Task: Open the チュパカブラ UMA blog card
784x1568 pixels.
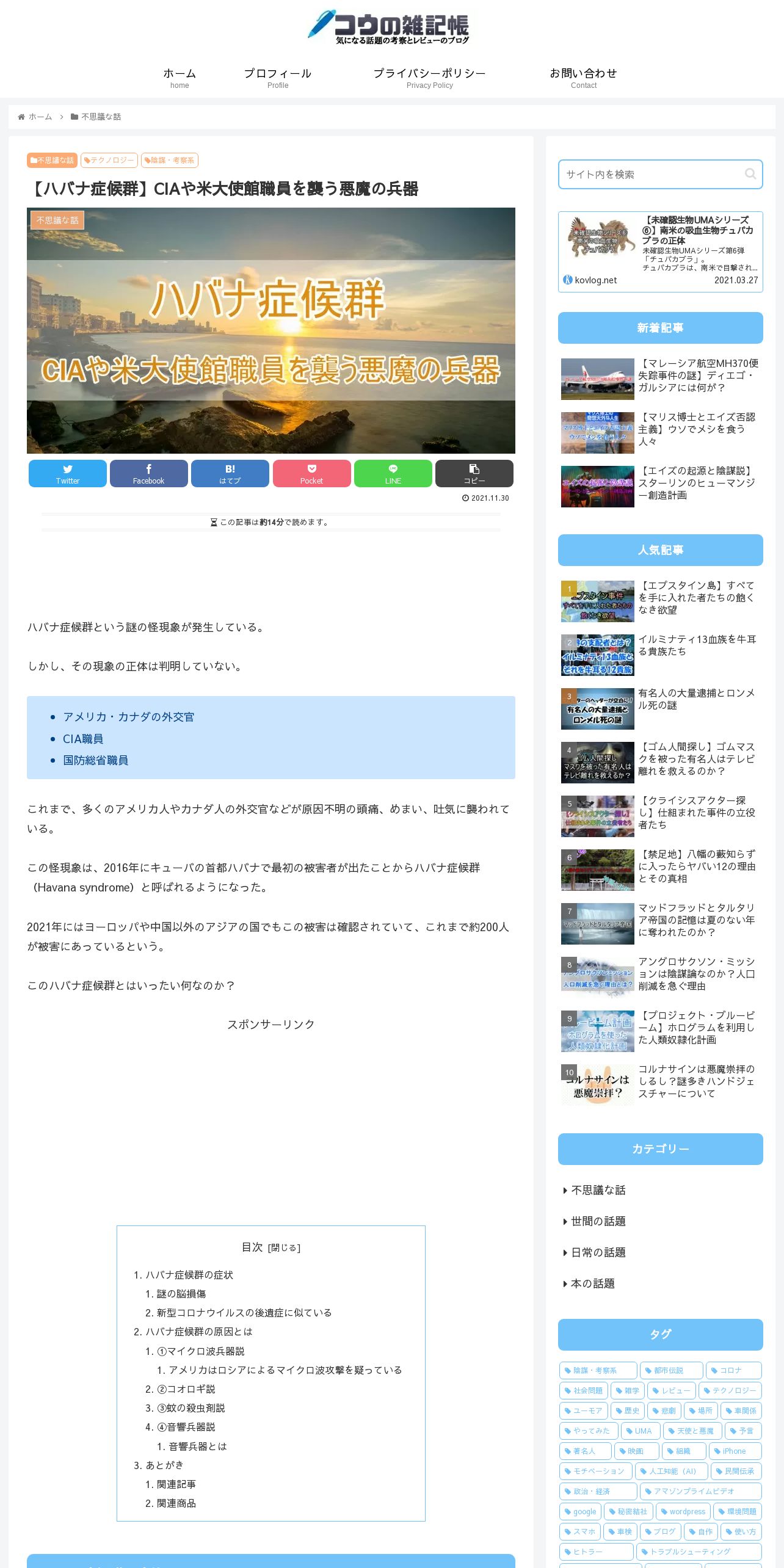Action: pyautogui.click(x=661, y=252)
